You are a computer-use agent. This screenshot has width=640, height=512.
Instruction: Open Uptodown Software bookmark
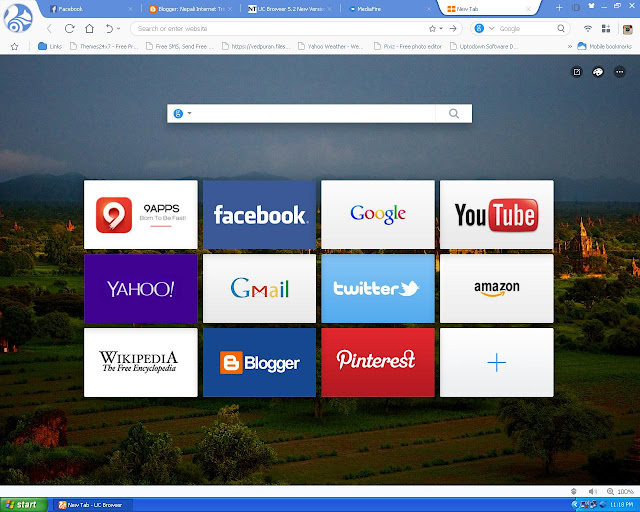(484, 47)
